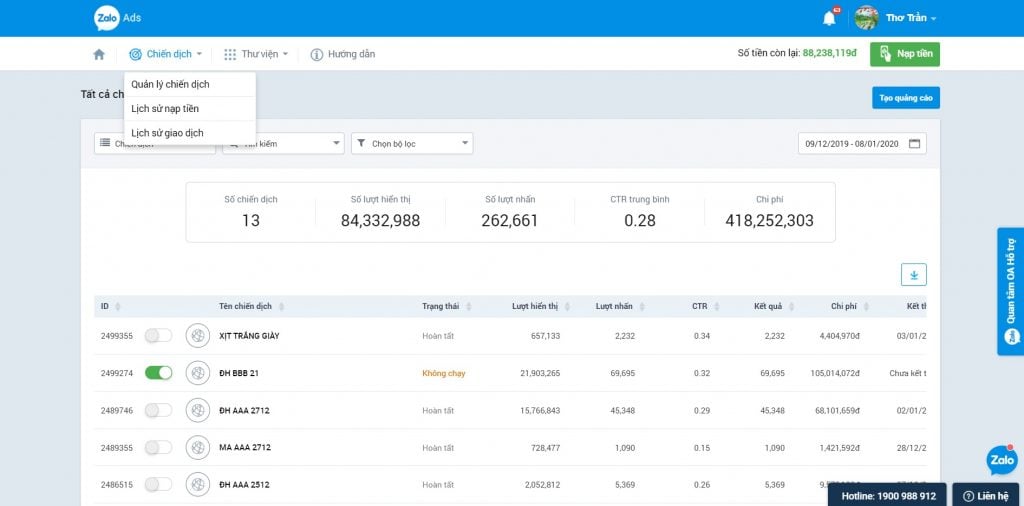Click globe icon for XỊT TRẮNG GIÀY

pos(198,336)
